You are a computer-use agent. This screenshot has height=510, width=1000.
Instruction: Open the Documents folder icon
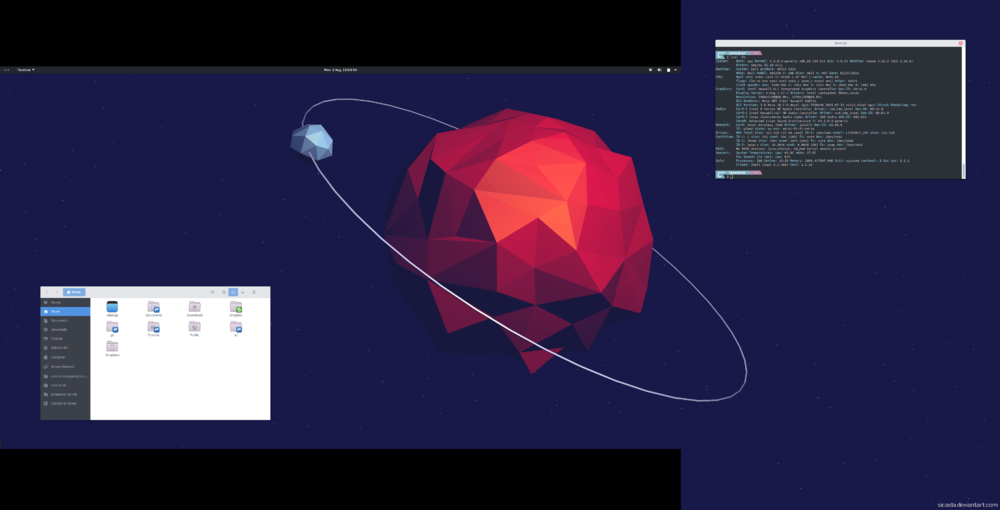(x=153, y=307)
